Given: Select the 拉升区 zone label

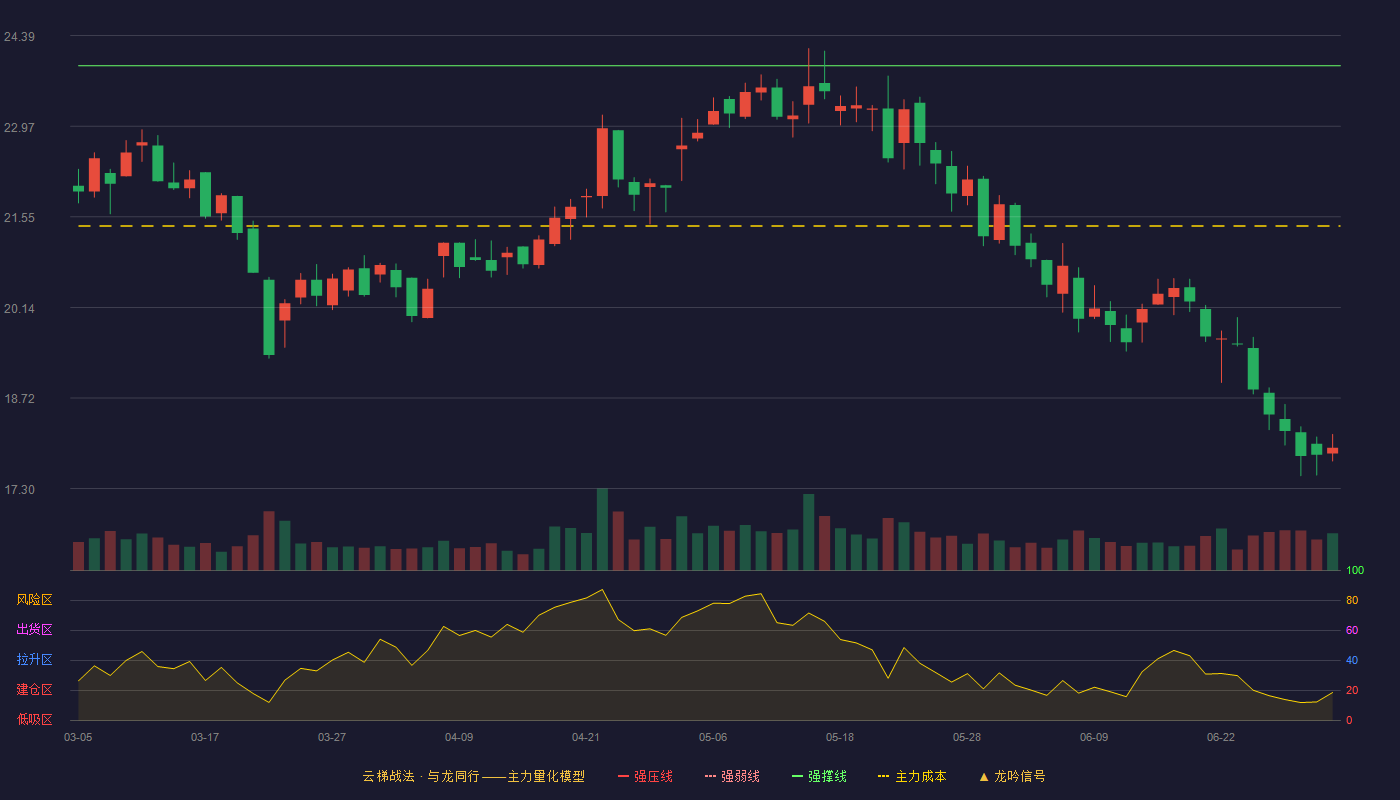Looking at the screenshot, I should pos(34,660).
